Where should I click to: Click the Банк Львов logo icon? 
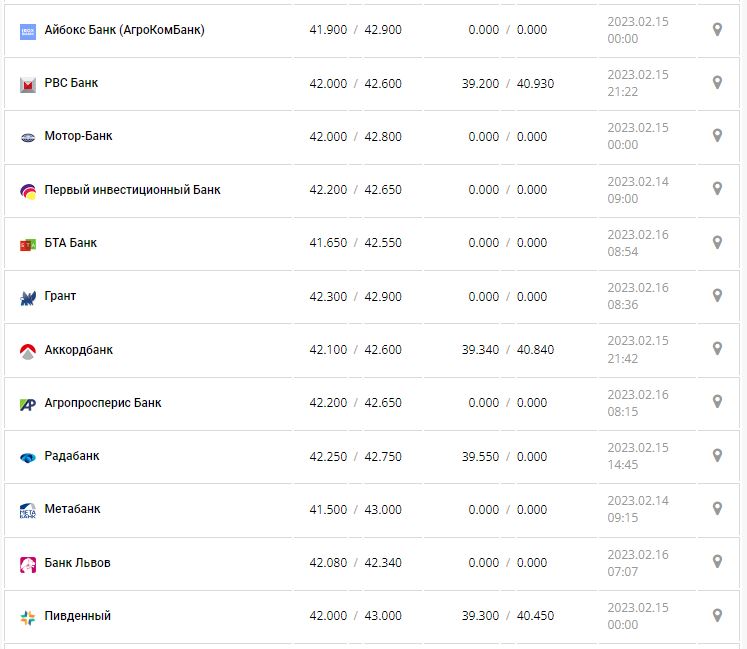(x=28, y=564)
